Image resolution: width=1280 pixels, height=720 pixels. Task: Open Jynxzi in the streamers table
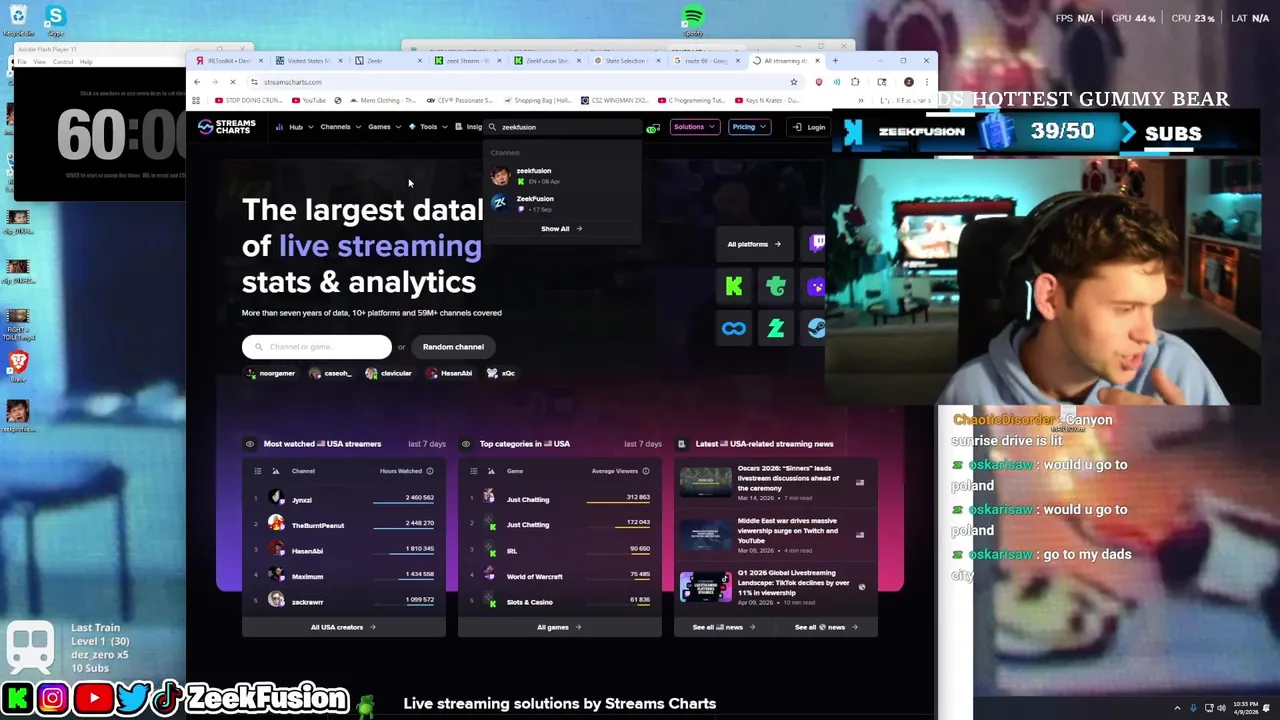(x=343, y=499)
